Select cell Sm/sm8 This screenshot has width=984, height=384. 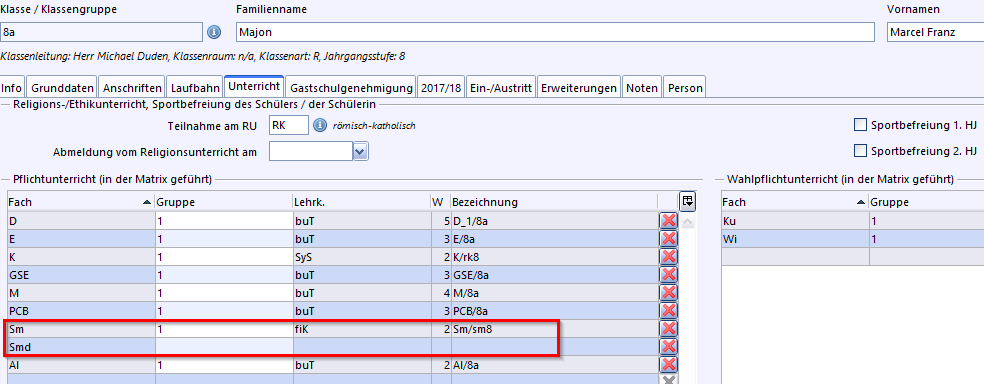click(x=554, y=329)
